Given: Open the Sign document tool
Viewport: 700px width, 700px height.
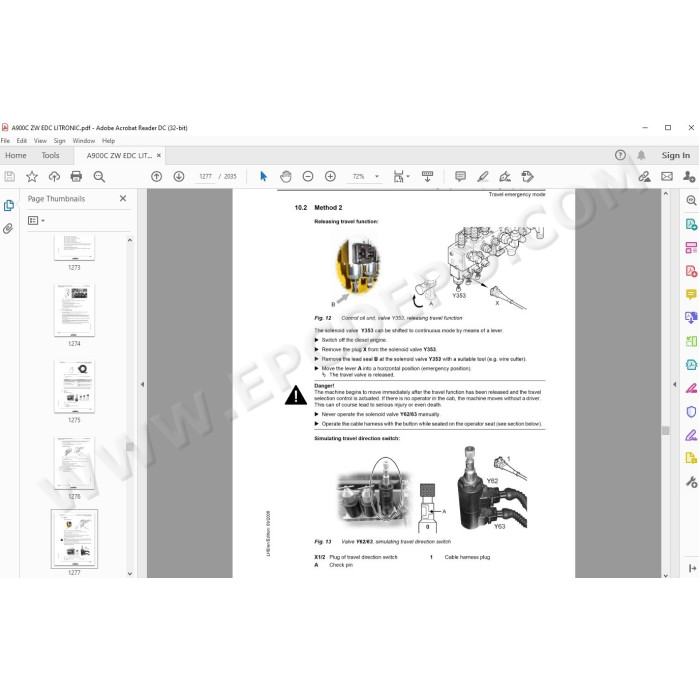Looking at the screenshot, I should [505, 176].
